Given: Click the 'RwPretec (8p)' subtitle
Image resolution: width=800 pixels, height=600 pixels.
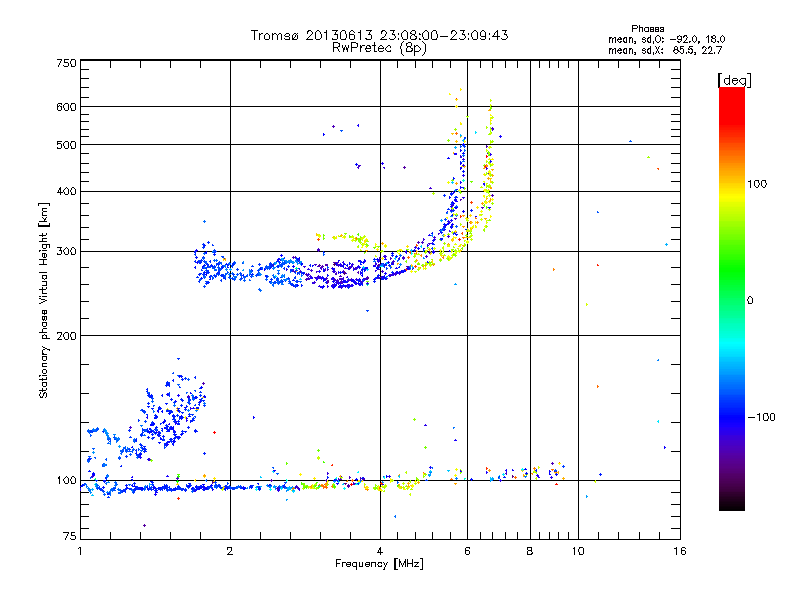Looking at the screenshot, I should pyautogui.click(x=379, y=48).
